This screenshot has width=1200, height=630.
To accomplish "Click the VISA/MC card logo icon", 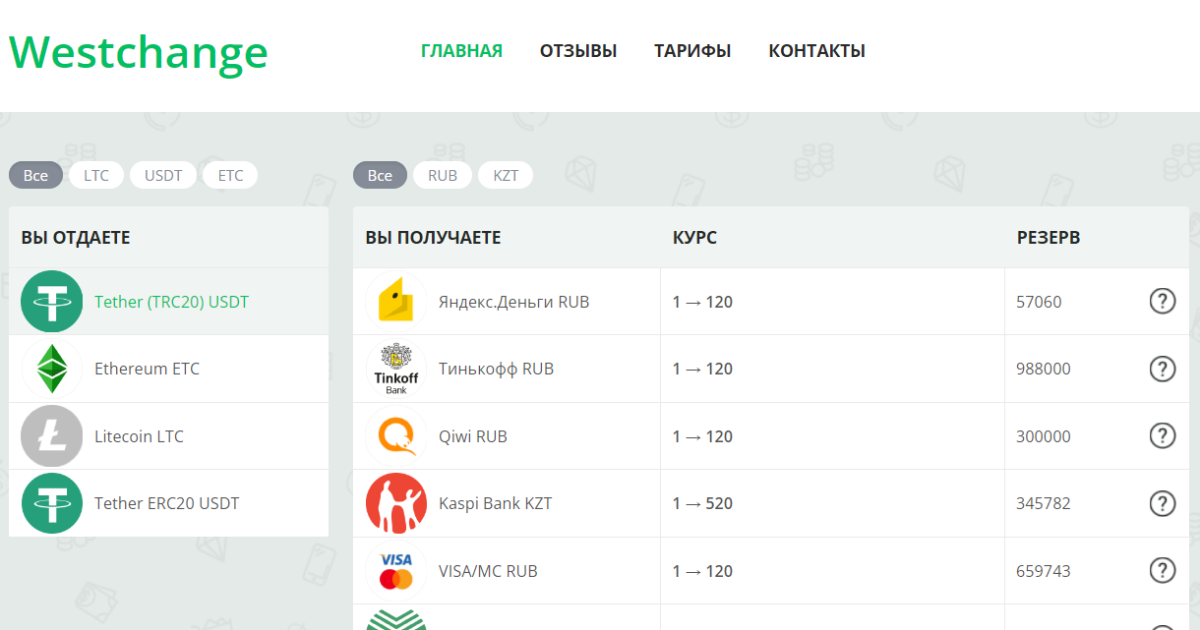I will coord(396,571).
